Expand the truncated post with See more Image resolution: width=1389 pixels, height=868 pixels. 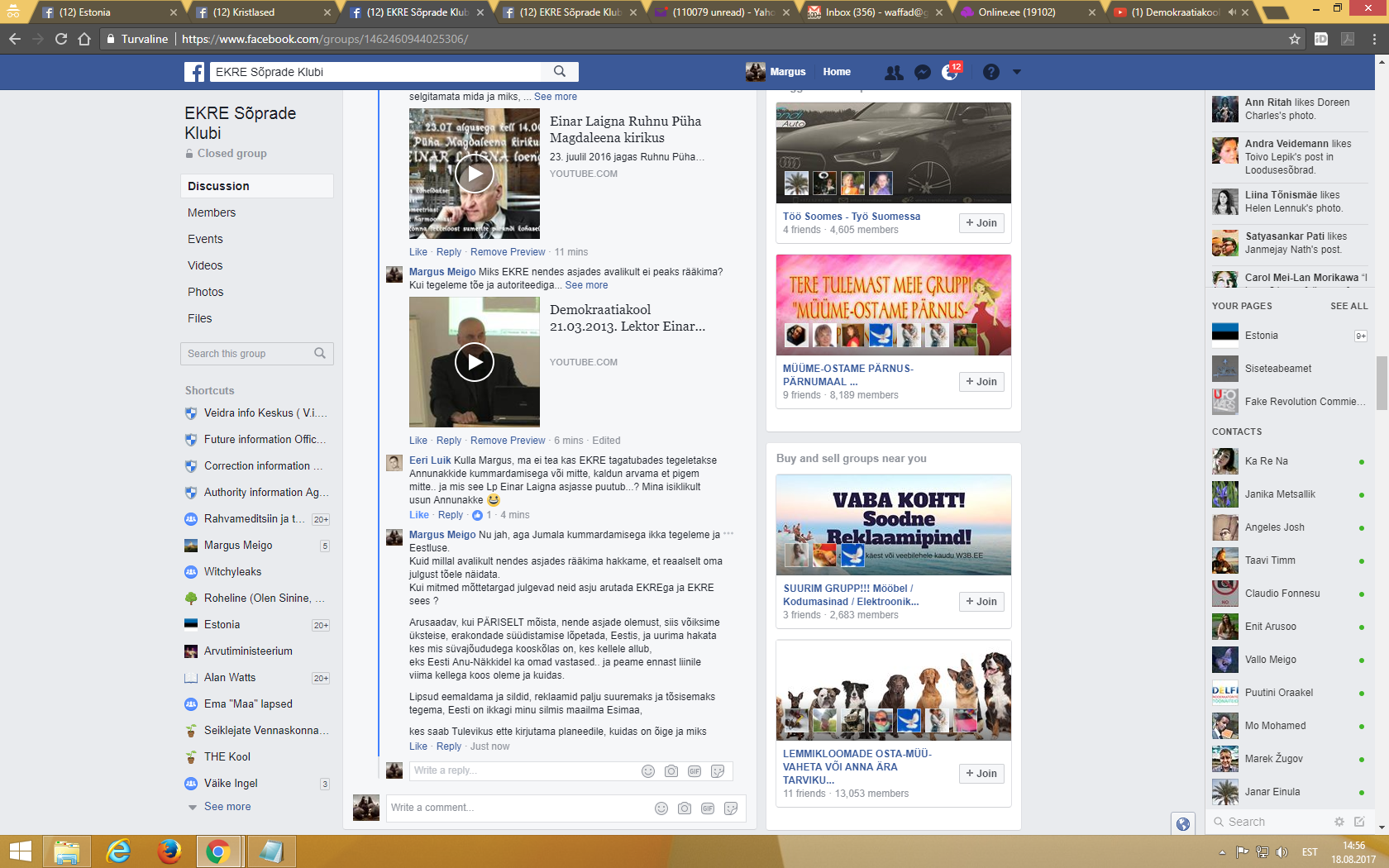tap(556, 97)
